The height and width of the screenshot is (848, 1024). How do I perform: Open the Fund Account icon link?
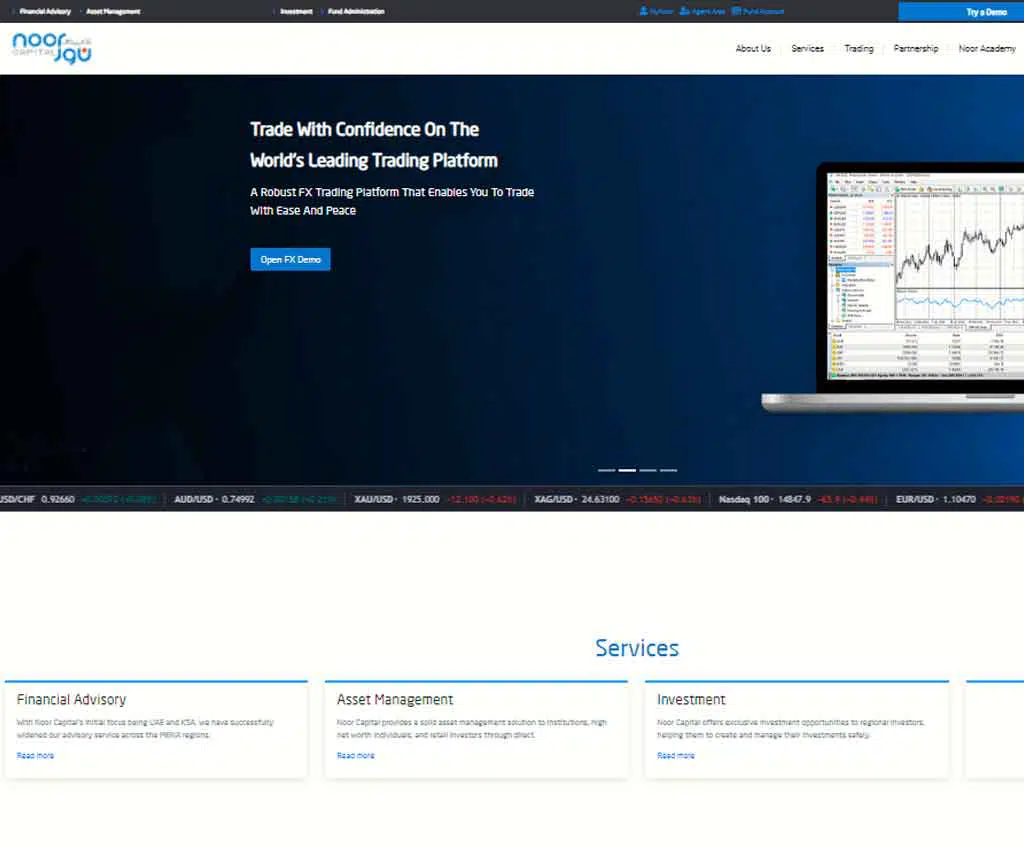pyautogui.click(x=758, y=11)
